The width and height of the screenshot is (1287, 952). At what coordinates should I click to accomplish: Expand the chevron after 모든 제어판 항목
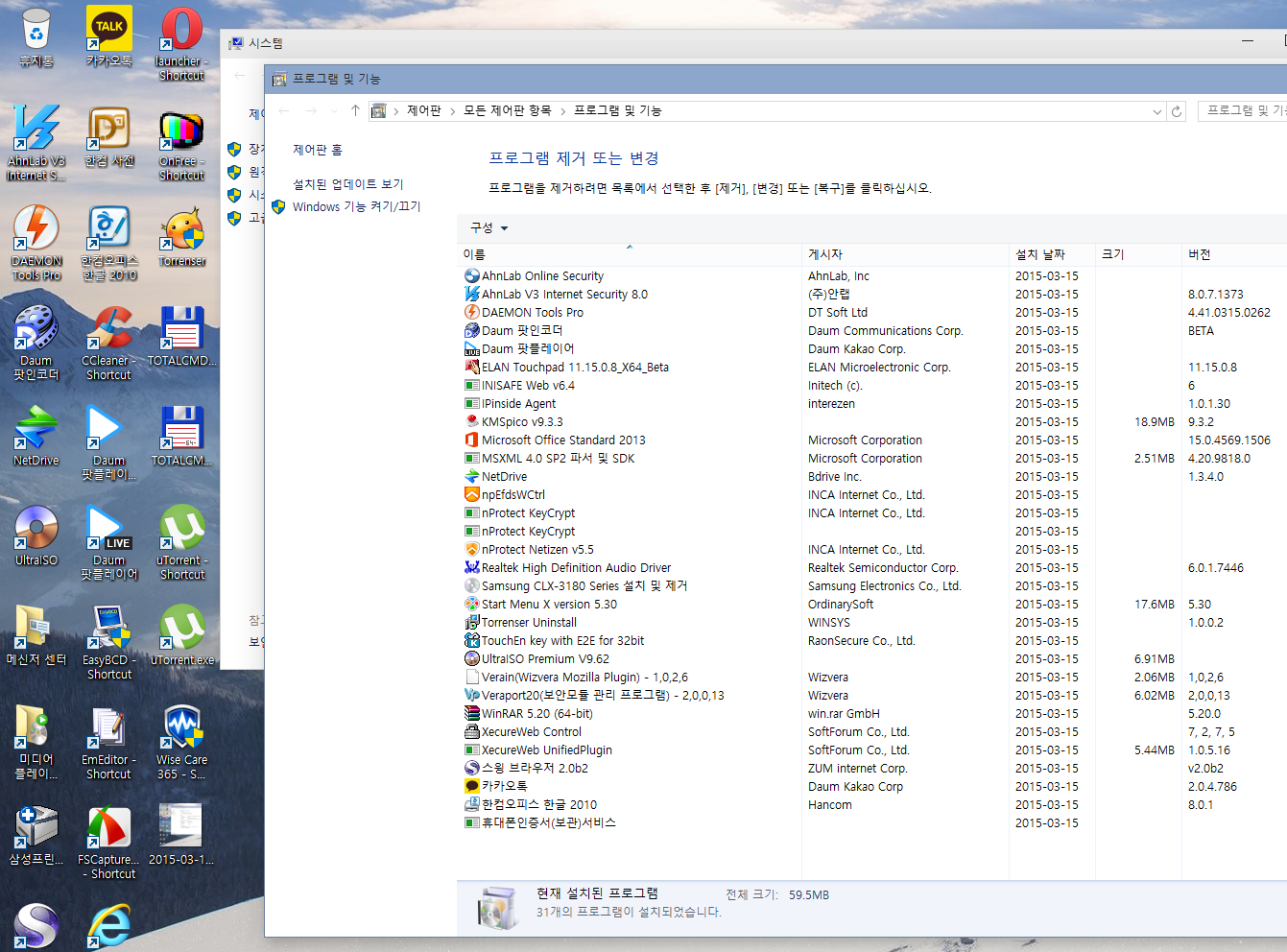click(563, 111)
